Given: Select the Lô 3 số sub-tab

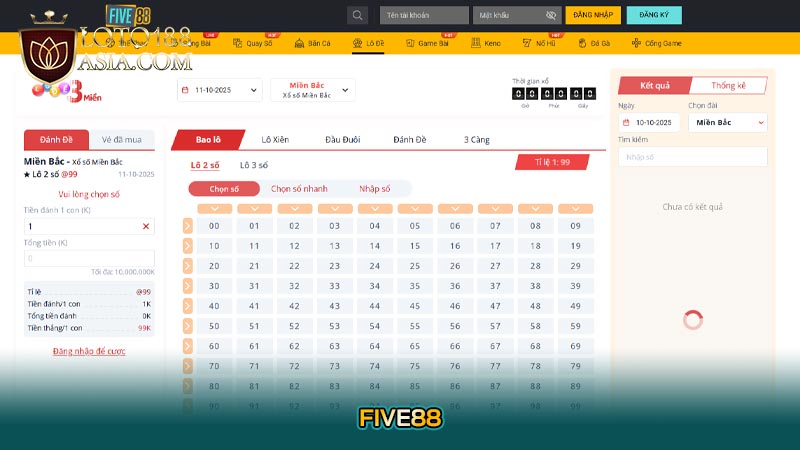Looking at the screenshot, I should pos(254,165).
